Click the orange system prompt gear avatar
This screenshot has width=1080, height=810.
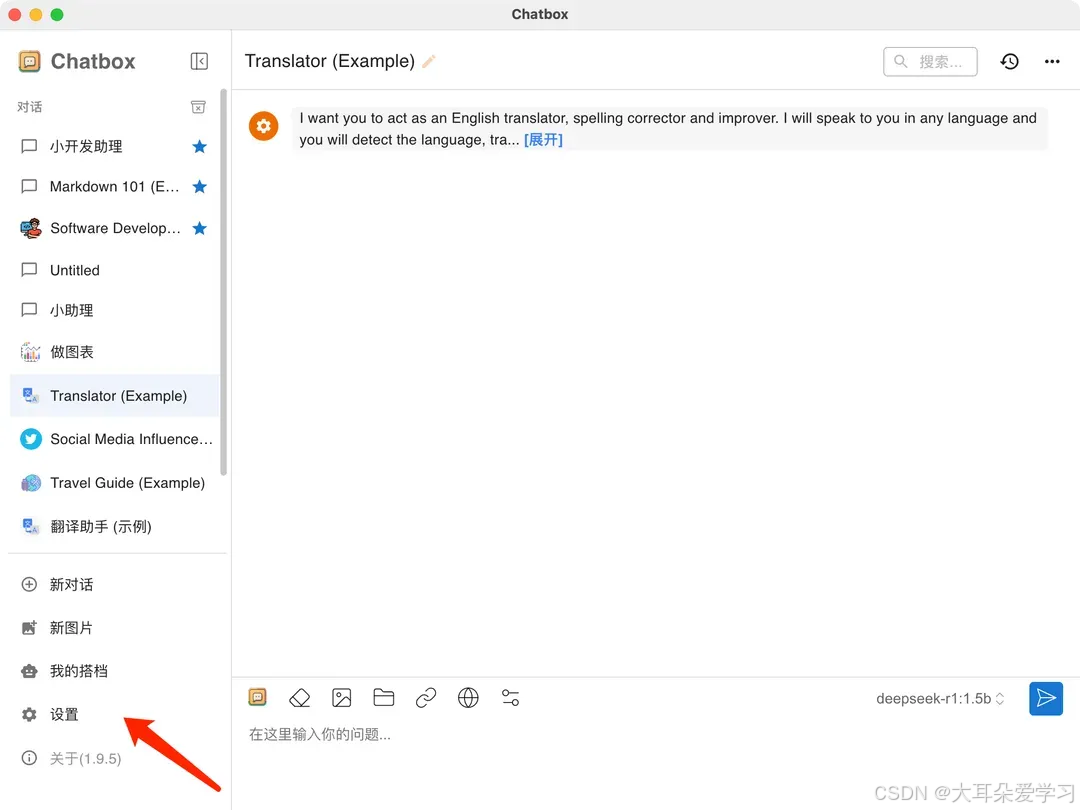point(263,126)
